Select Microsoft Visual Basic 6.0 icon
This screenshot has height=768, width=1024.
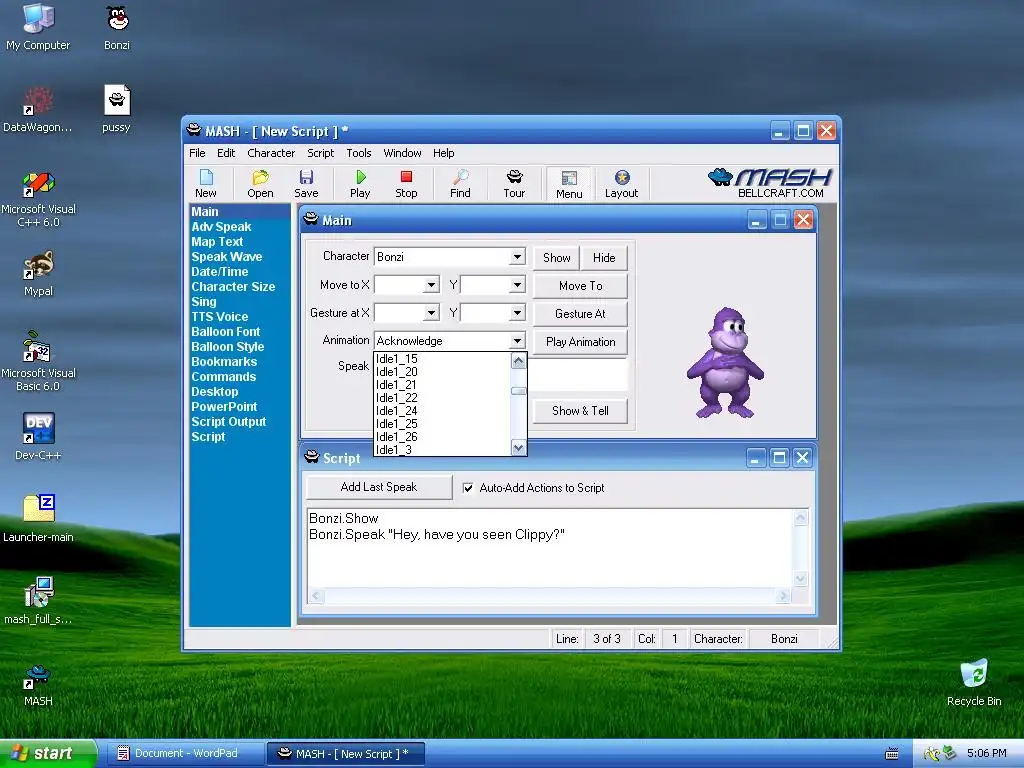[x=38, y=362]
